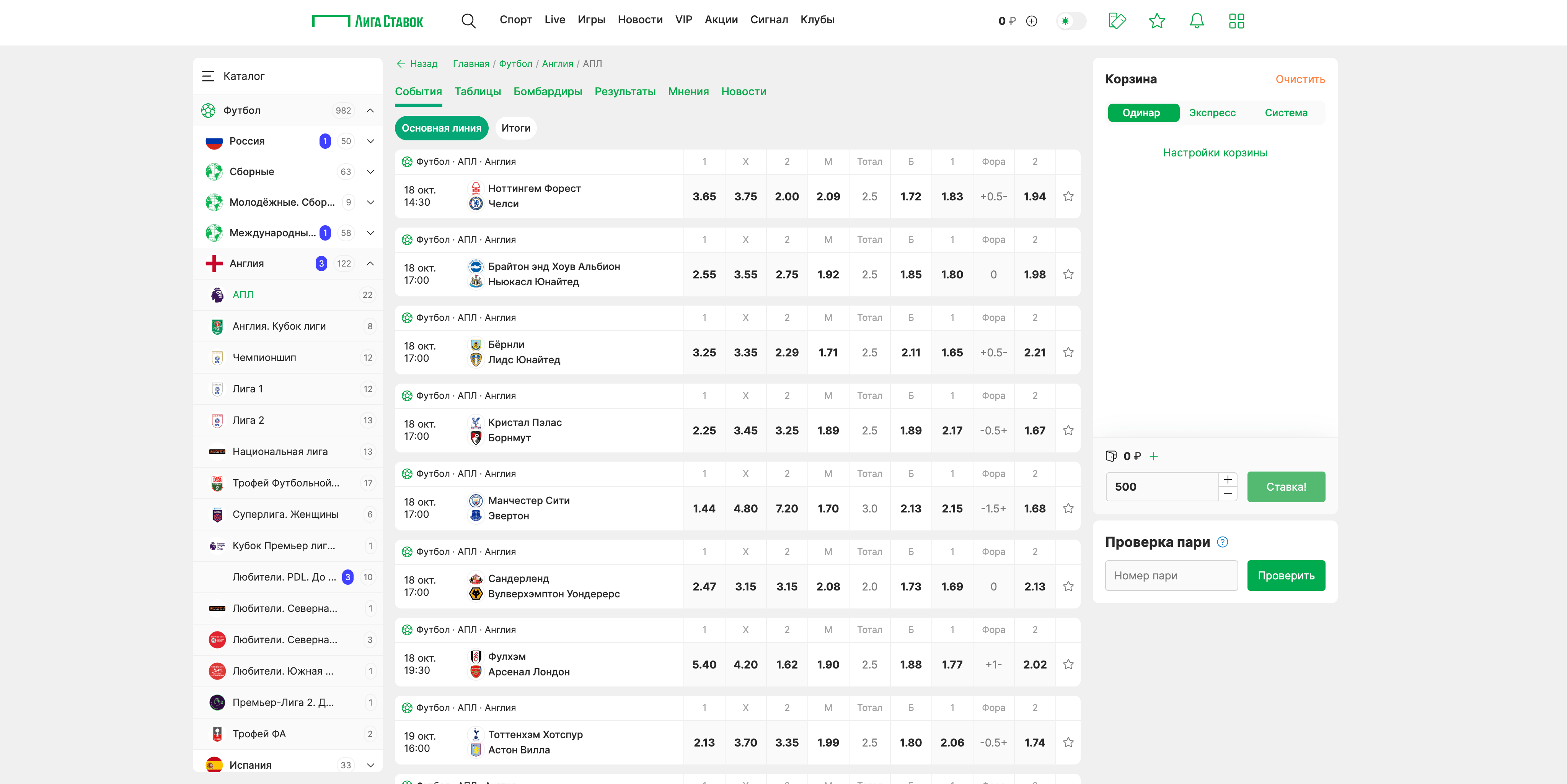Toggle the light/dark theme switch
This screenshot has height=784, width=1567.
(x=1071, y=21)
